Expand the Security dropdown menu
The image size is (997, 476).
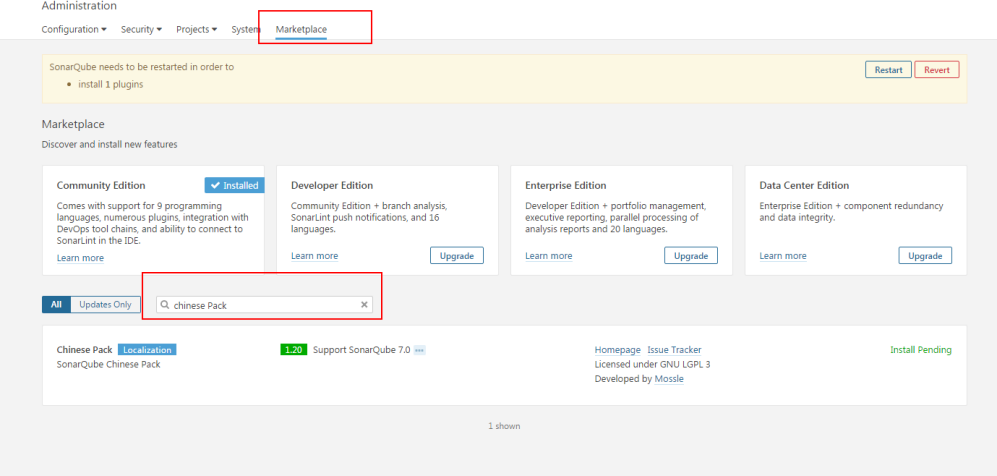coord(141,29)
